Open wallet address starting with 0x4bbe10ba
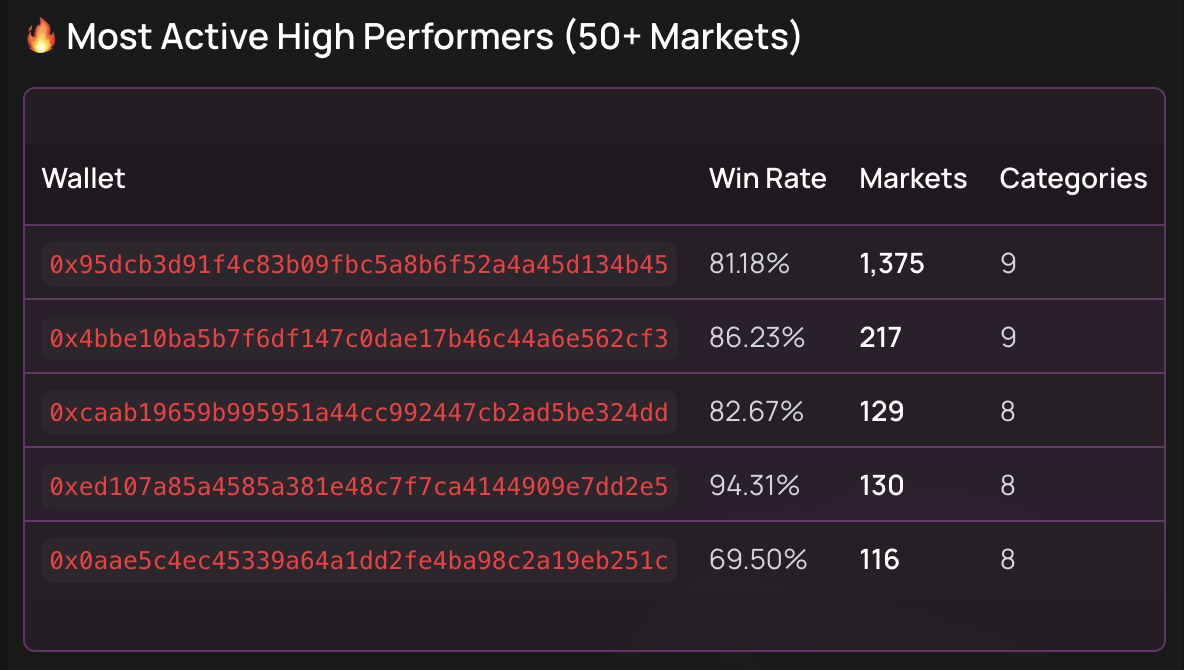This screenshot has height=670, width=1184. 359,338
